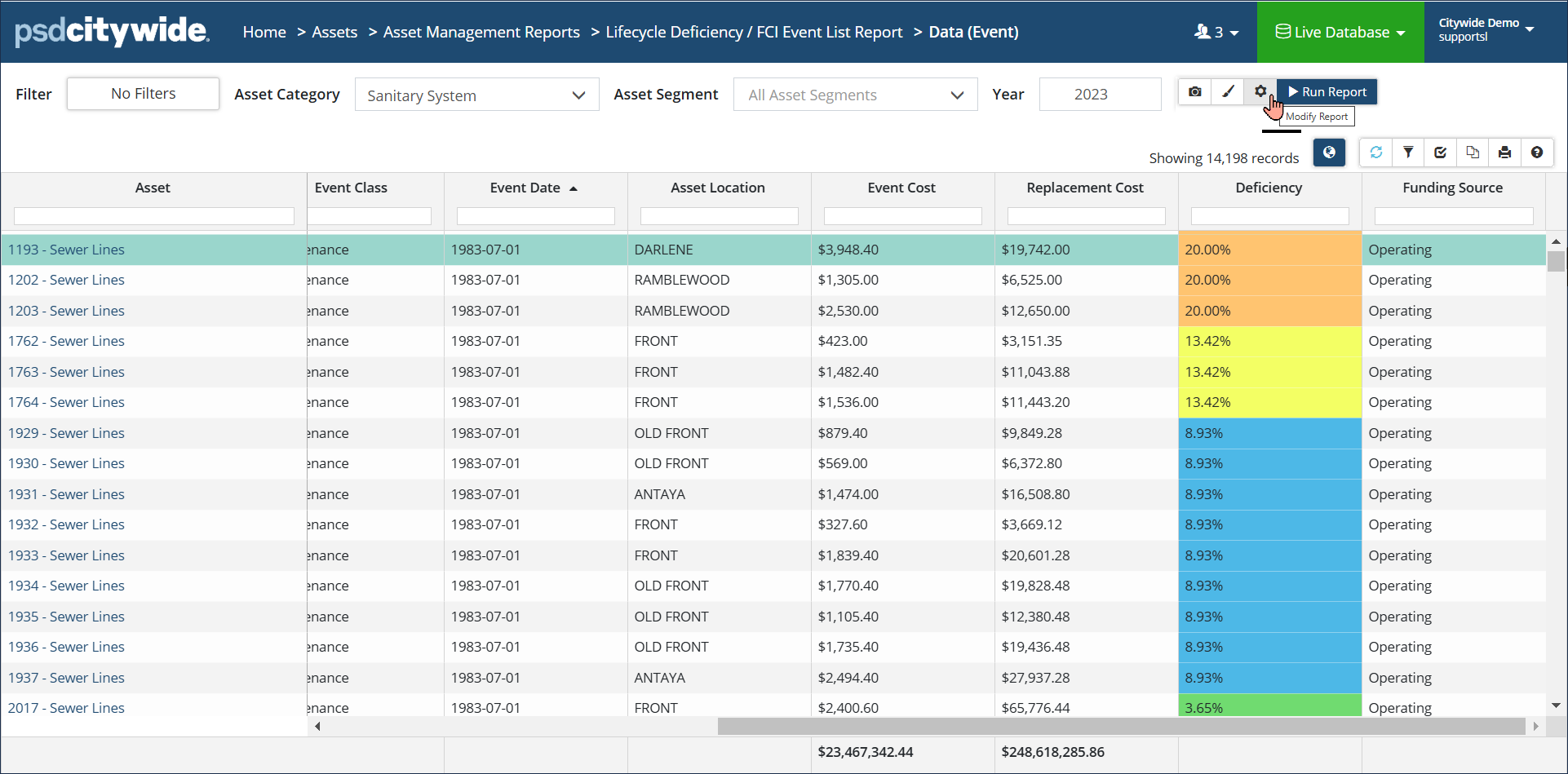Click the copy documents icon
1568x774 pixels.
pos(1473,153)
